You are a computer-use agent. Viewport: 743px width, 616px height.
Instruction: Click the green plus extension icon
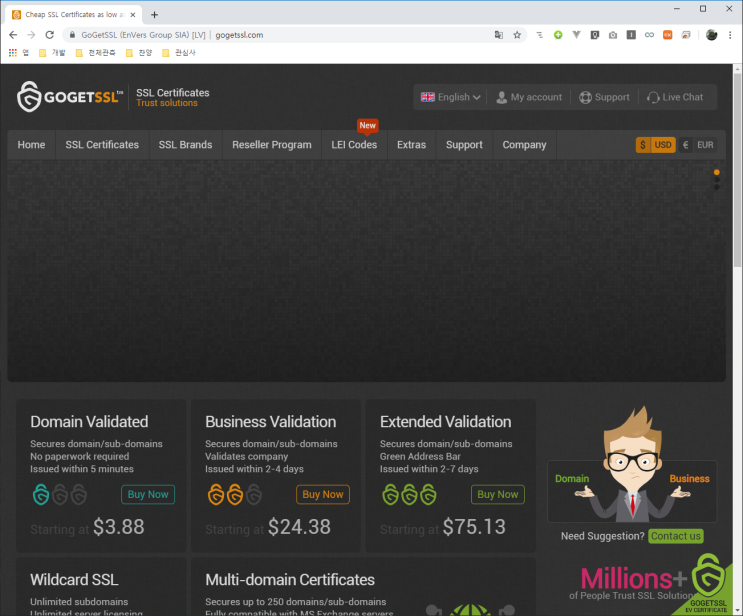pyautogui.click(x=558, y=35)
